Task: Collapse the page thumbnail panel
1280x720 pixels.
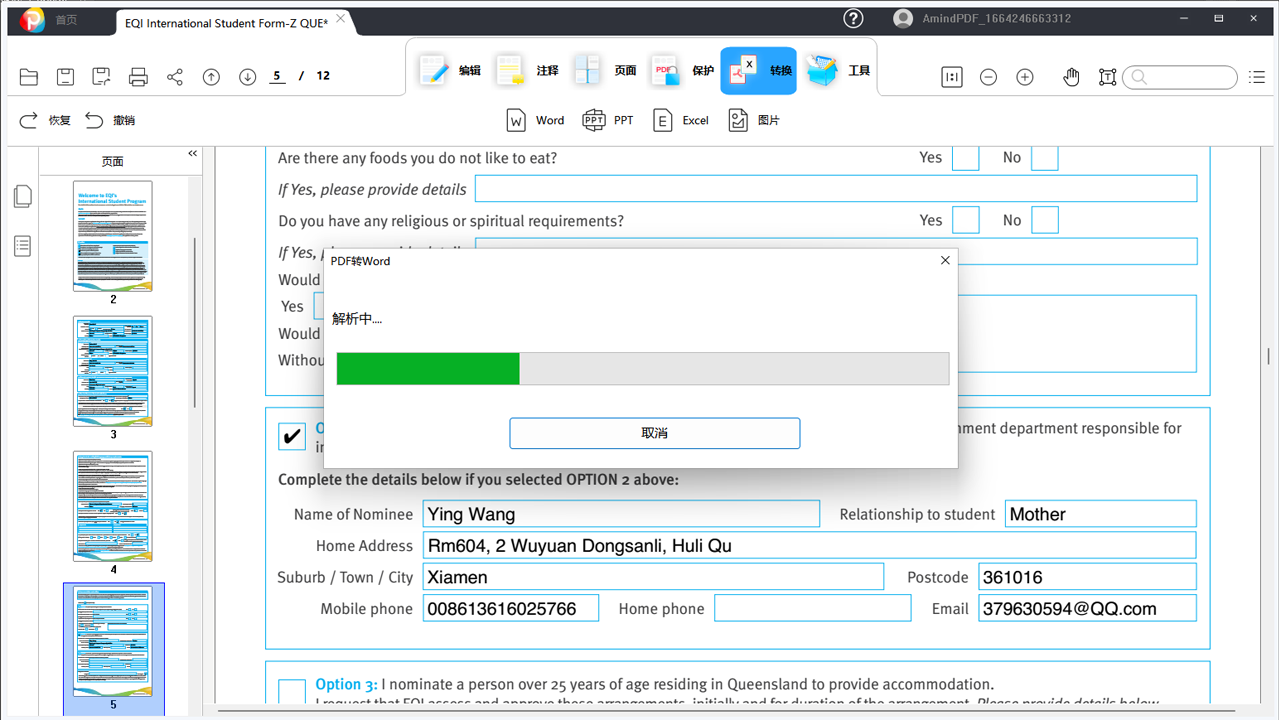Action: (193, 154)
